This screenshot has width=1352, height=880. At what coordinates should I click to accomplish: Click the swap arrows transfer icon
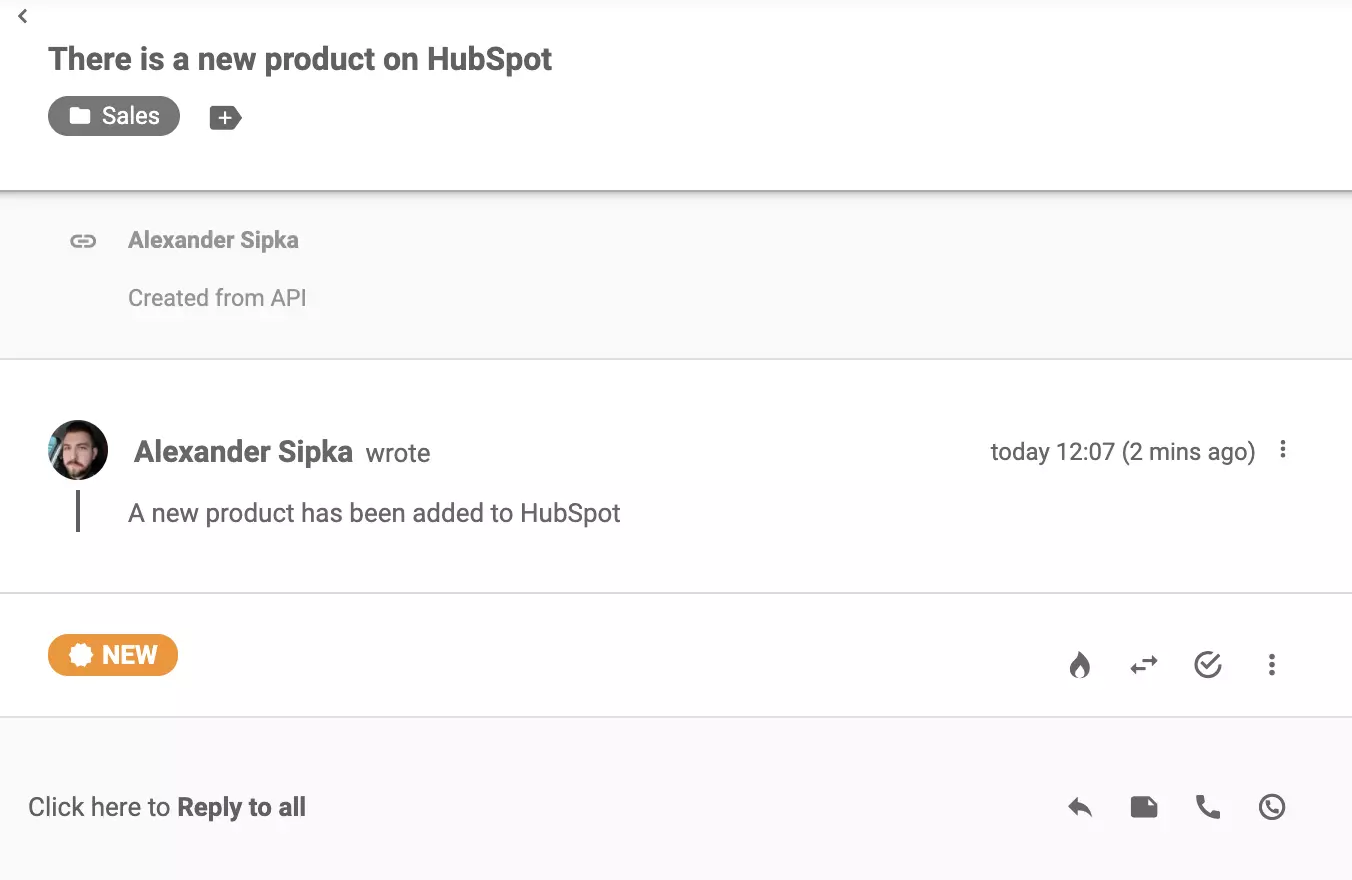[x=1144, y=665]
